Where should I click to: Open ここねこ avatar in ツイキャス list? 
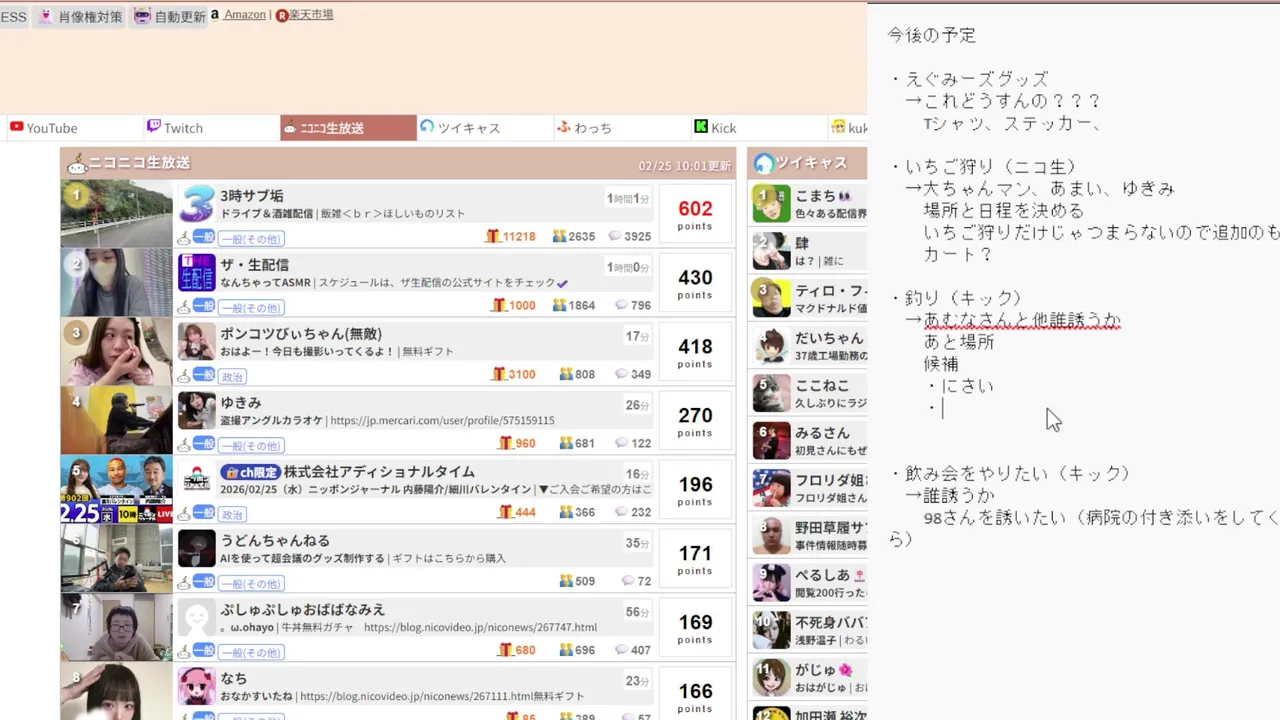point(771,394)
